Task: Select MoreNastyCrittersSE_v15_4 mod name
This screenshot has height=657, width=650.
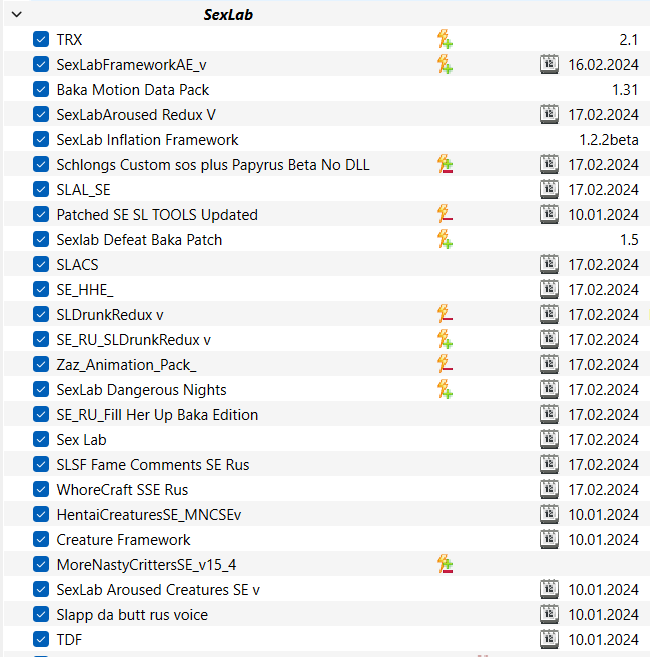Action: [x=146, y=565]
